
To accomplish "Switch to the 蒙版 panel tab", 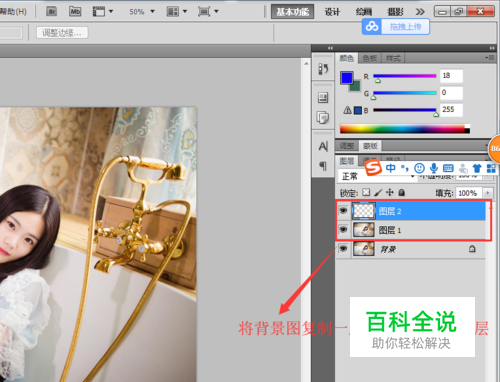I will coord(370,146).
